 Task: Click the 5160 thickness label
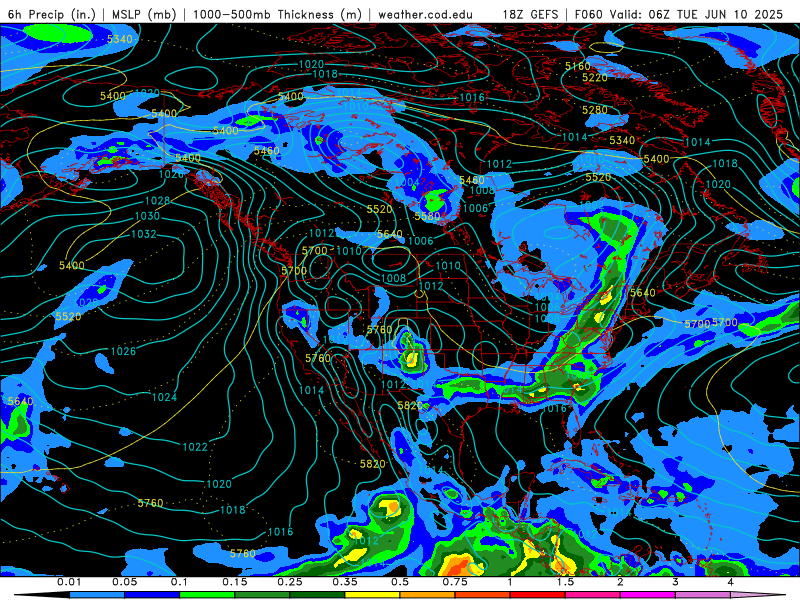[x=578, y=66]
